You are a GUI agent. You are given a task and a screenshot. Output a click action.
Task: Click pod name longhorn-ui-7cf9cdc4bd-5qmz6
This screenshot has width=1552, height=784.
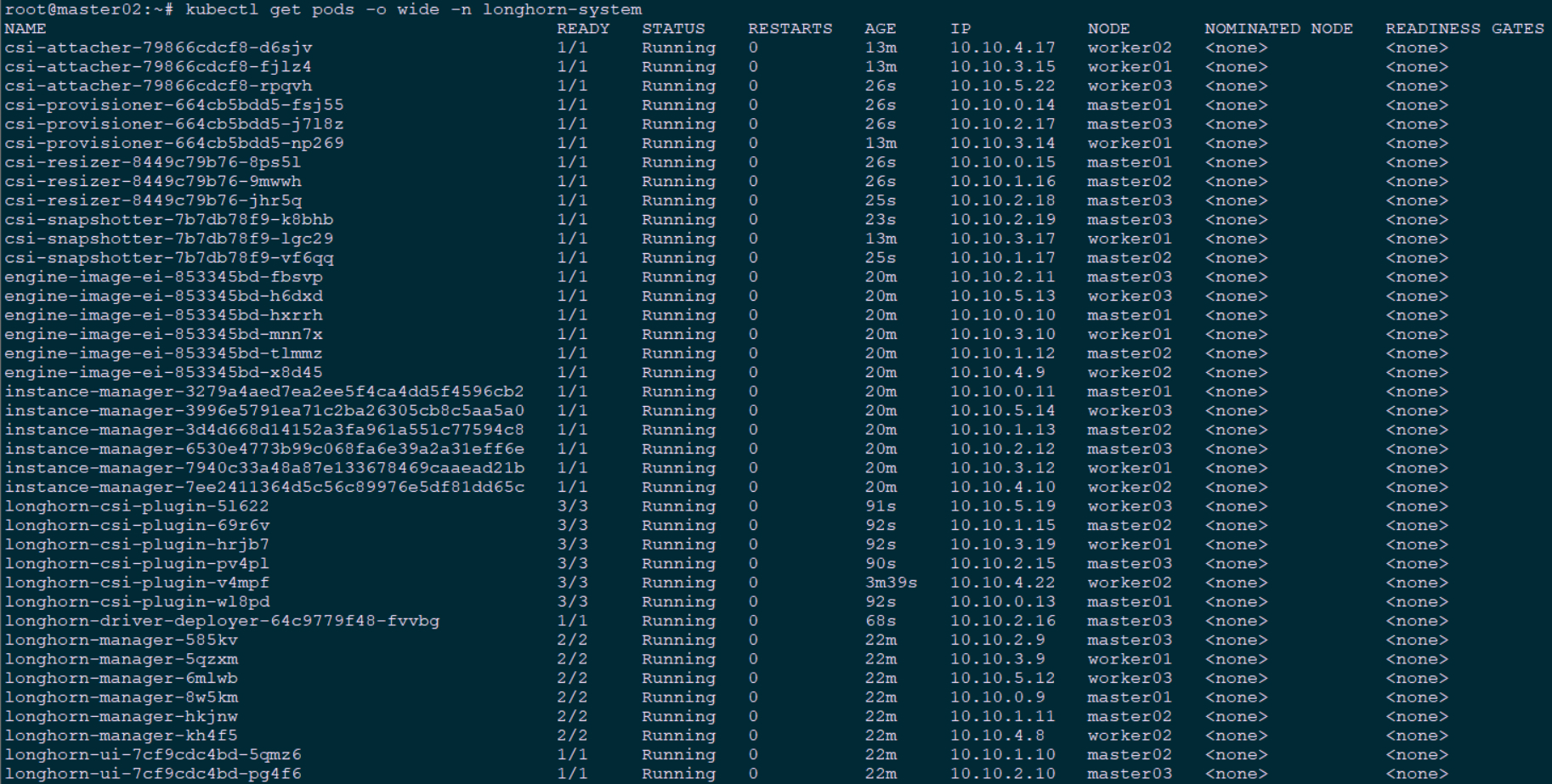[x=153, y=755]
